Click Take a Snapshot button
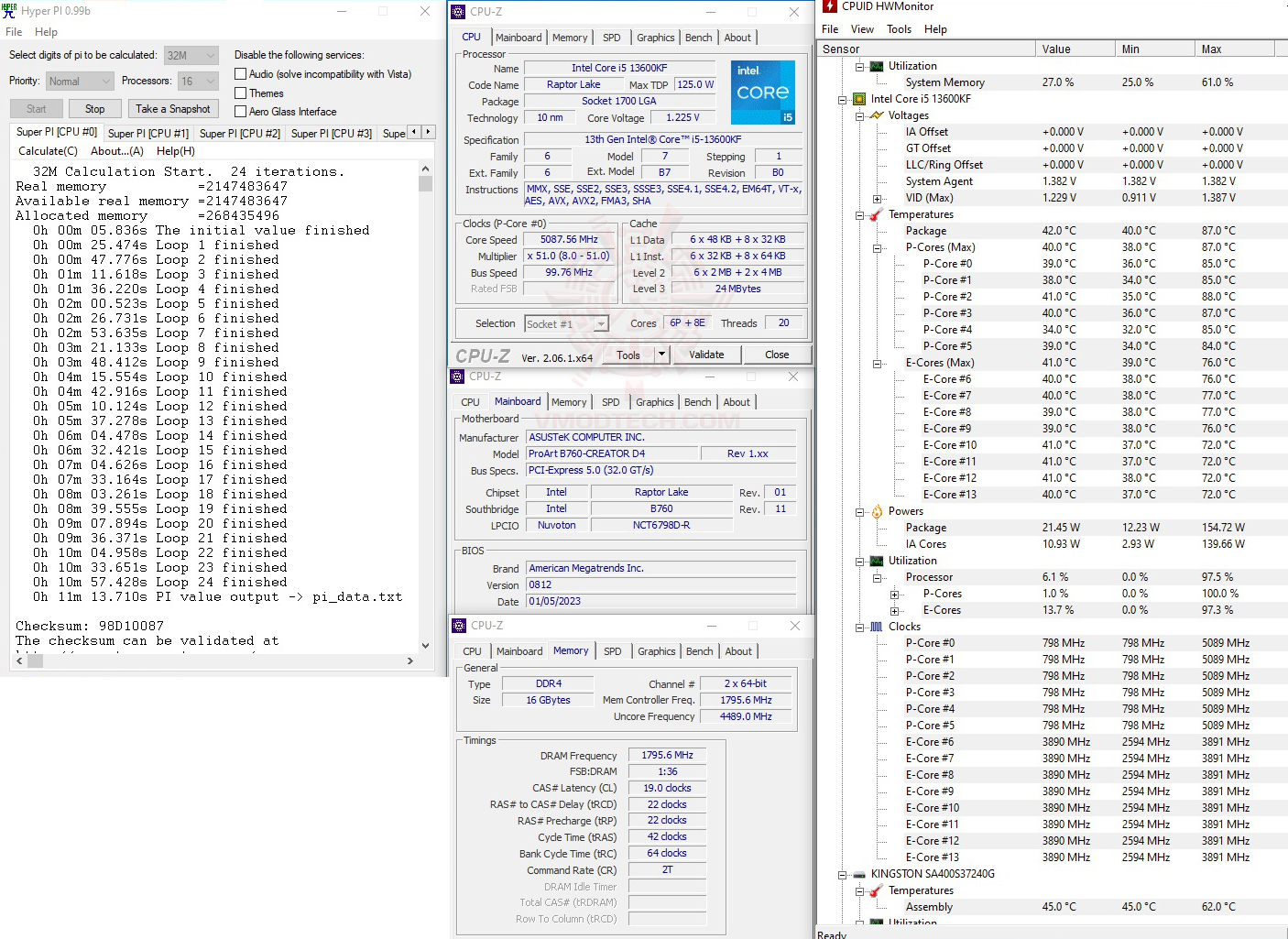This screenshot has width=1288, height=939. click(x=173, y=109)
